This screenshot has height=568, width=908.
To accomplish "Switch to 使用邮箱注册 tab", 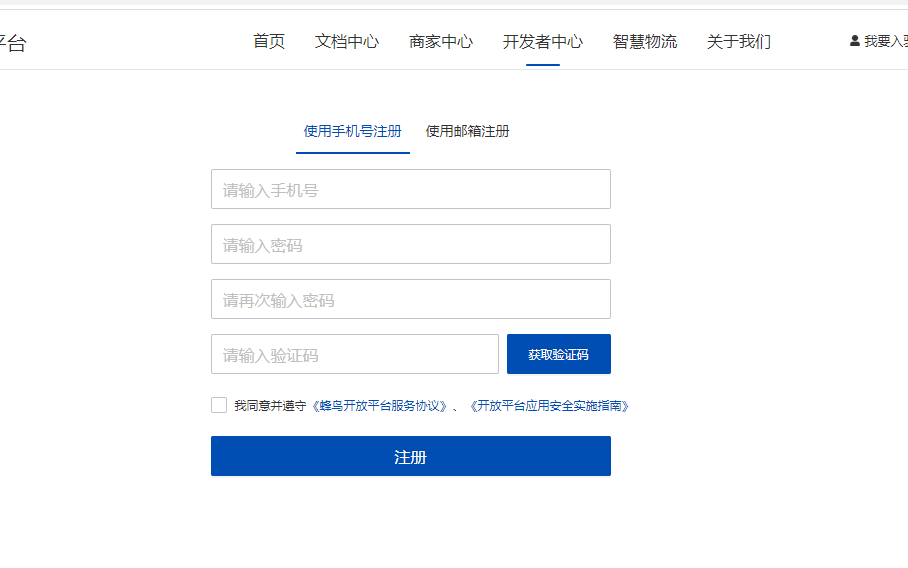I will [467, 131].
